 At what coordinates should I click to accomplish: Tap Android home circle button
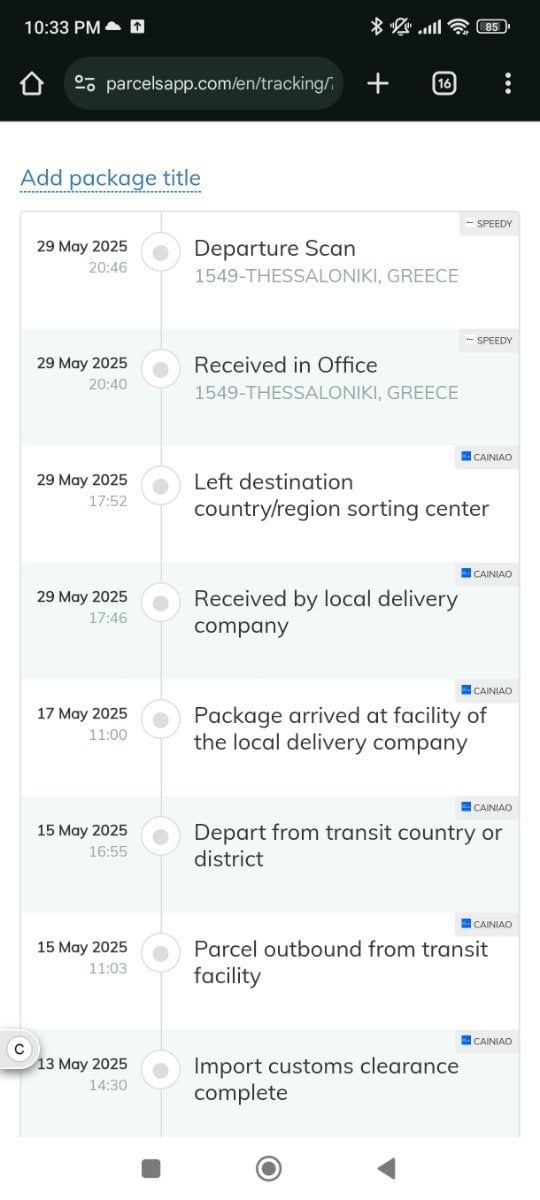pos(268,1168)
